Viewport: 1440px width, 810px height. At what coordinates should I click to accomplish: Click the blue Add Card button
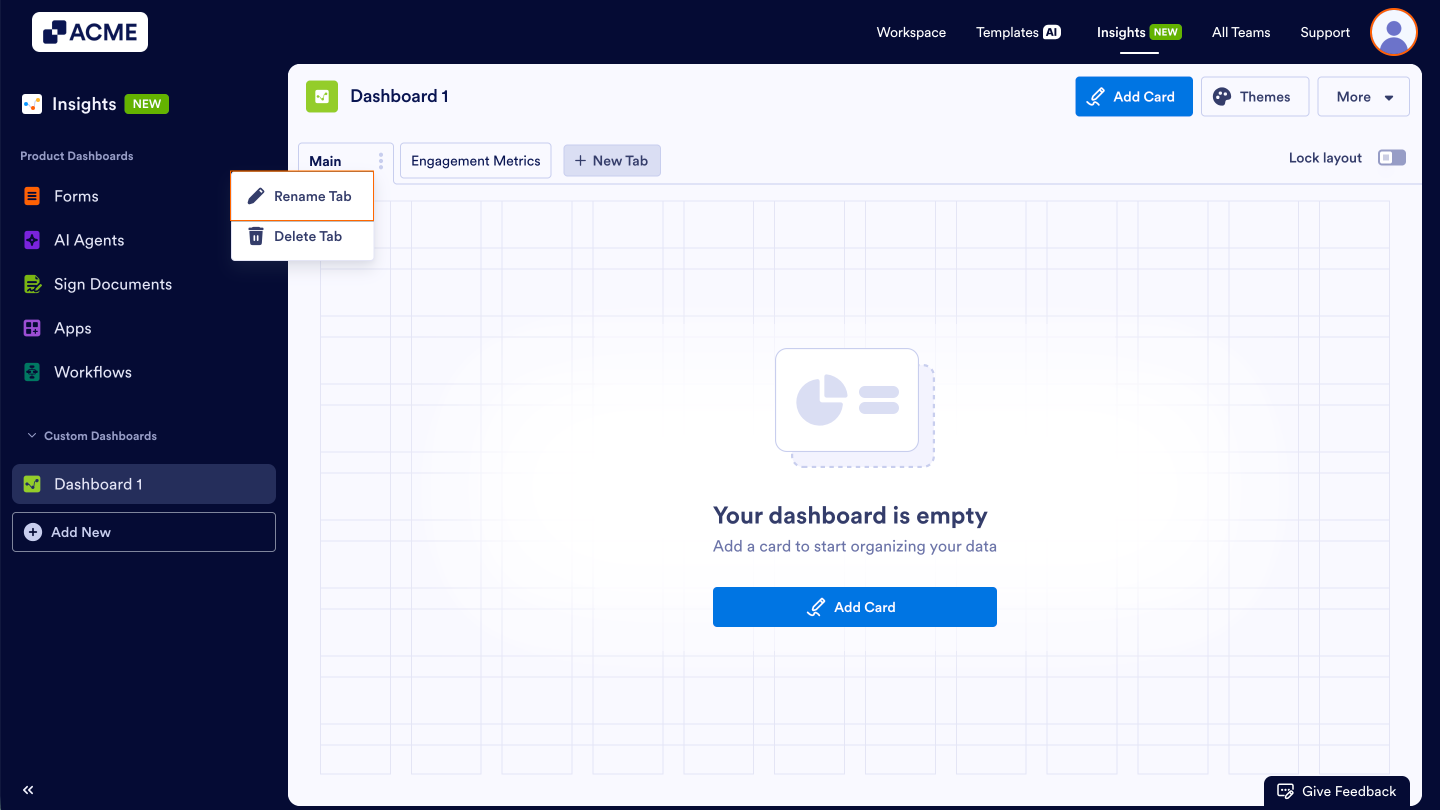(1133, 96)
